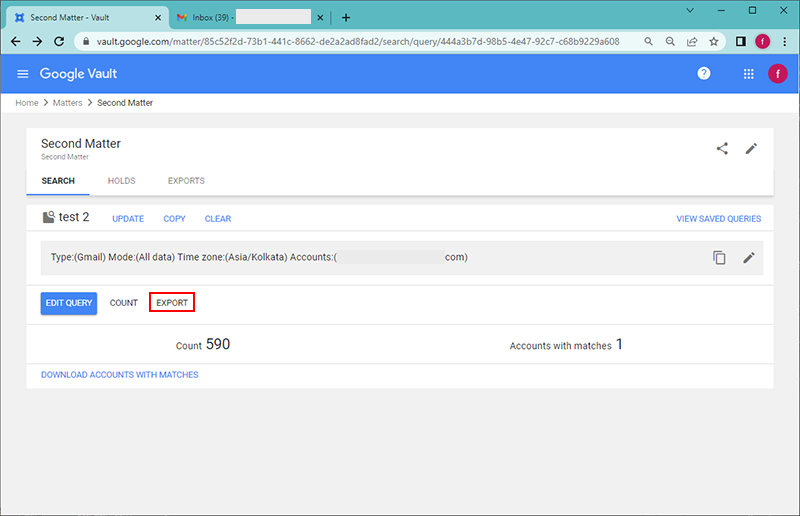Click DOWNLOAD ACCOUNTS WITH MATCHES
The height and width of the screenshot is (516, 800).
(x=119, y=375)
